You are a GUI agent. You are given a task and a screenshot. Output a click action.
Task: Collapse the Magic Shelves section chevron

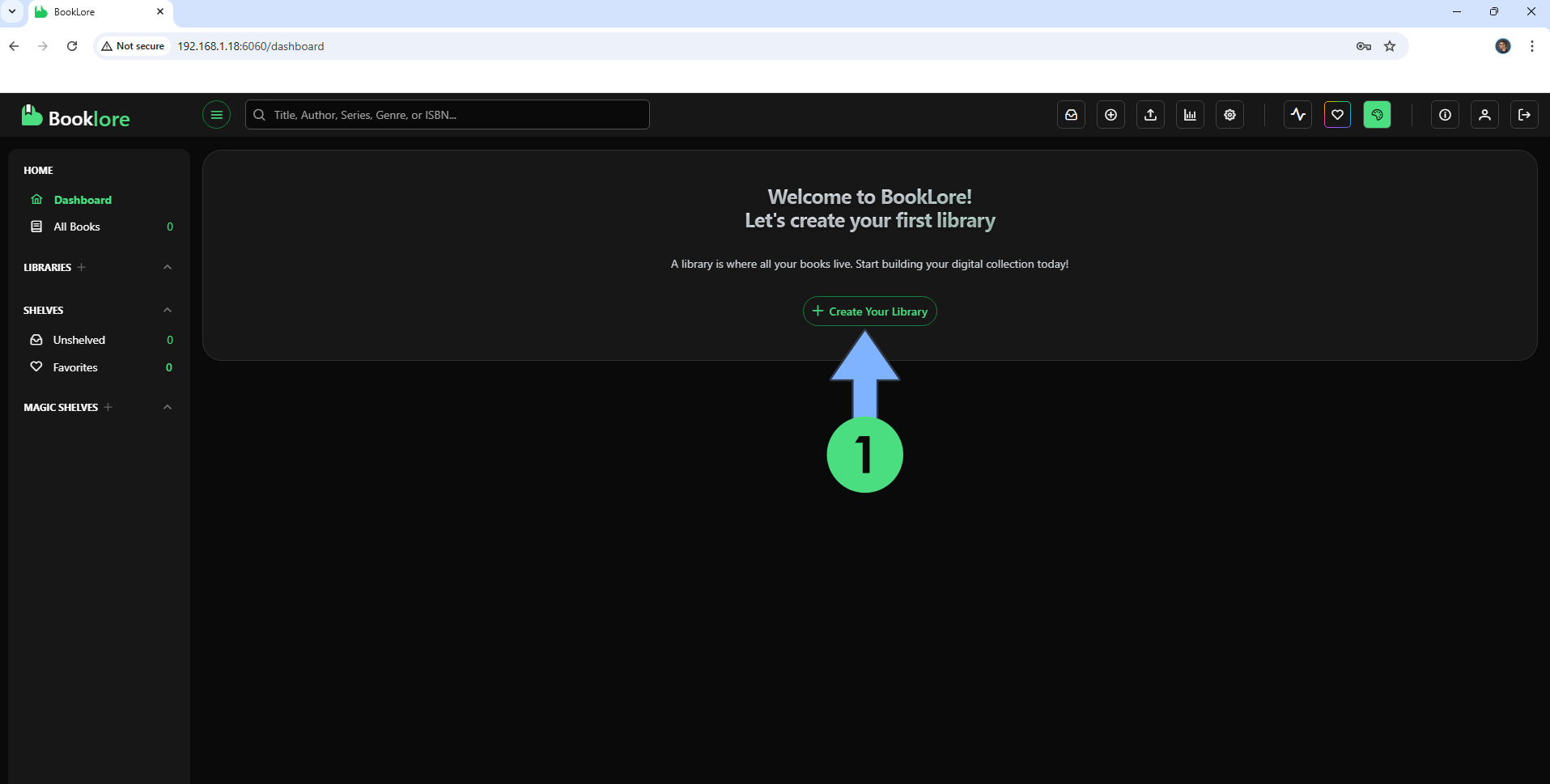click(x=168, y=407)
